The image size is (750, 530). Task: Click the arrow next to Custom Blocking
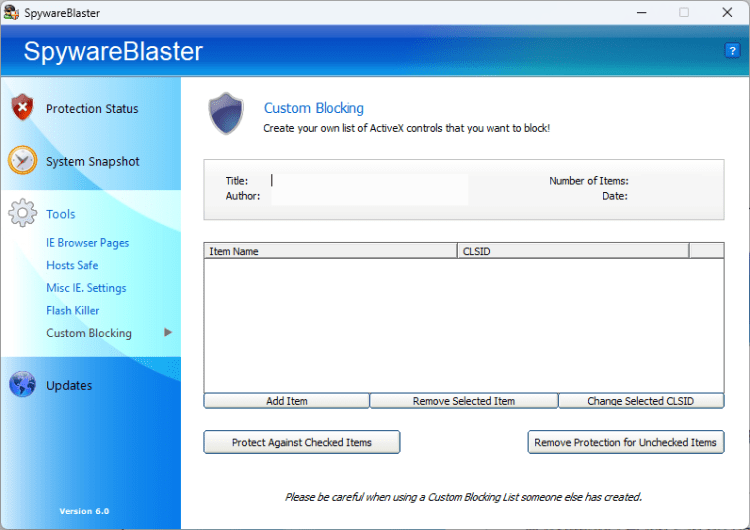click(x=168, y=332)
